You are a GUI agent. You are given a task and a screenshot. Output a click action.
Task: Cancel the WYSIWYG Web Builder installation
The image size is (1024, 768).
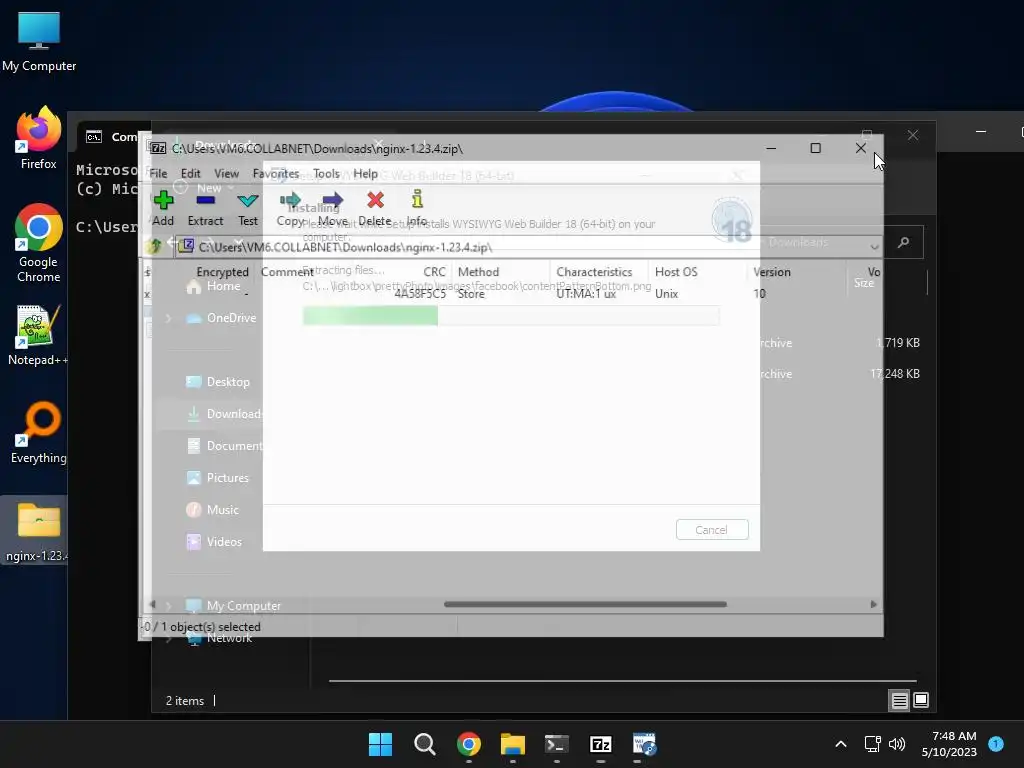pos(712,530)
